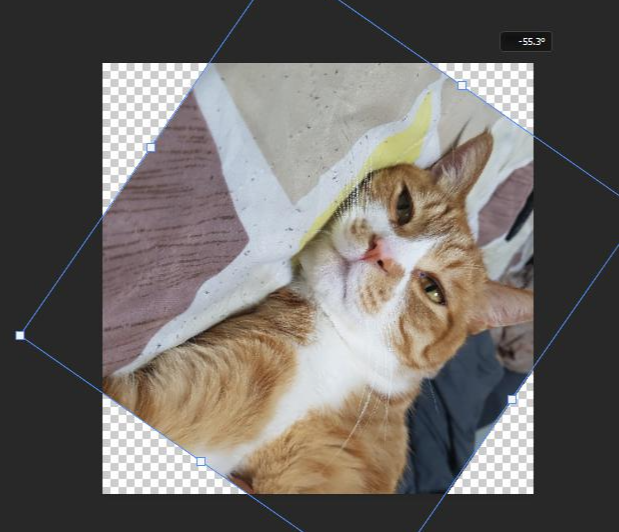The image size is (619, 532).
Task: Click the far-left transform corner handle on the dark background
Action: click(x=20, y=335)
